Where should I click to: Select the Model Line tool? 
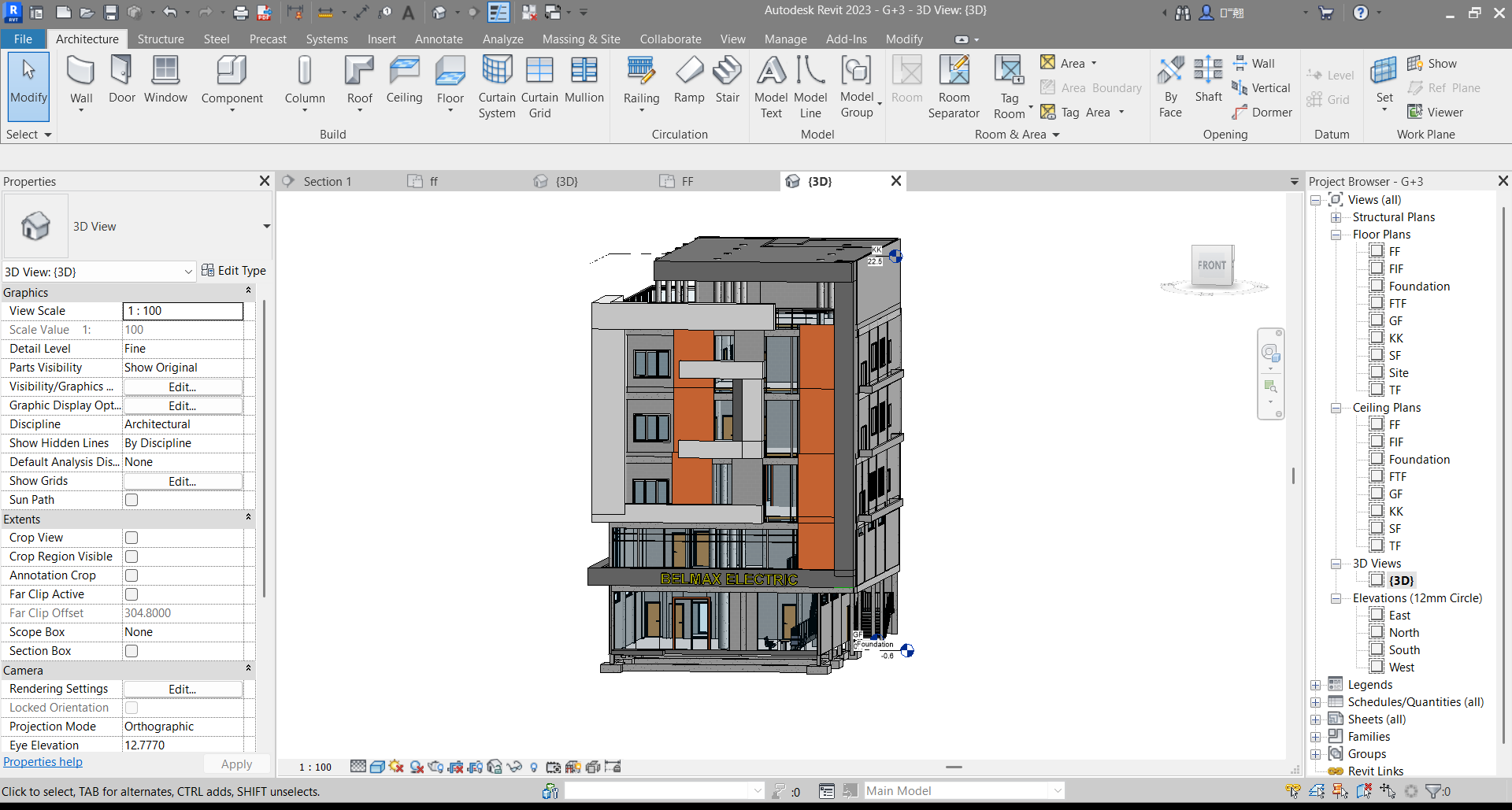point(810,87)
